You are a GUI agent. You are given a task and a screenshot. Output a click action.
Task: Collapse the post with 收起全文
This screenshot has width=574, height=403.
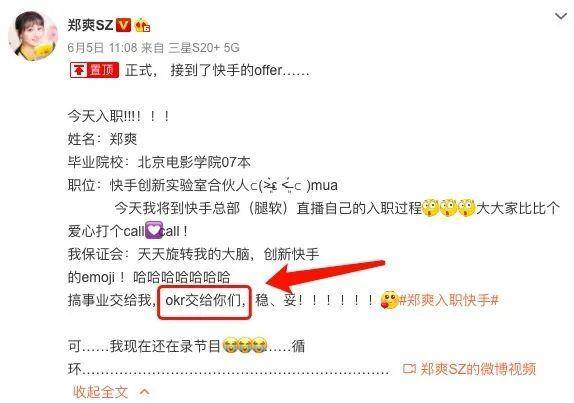coord(100,392)
